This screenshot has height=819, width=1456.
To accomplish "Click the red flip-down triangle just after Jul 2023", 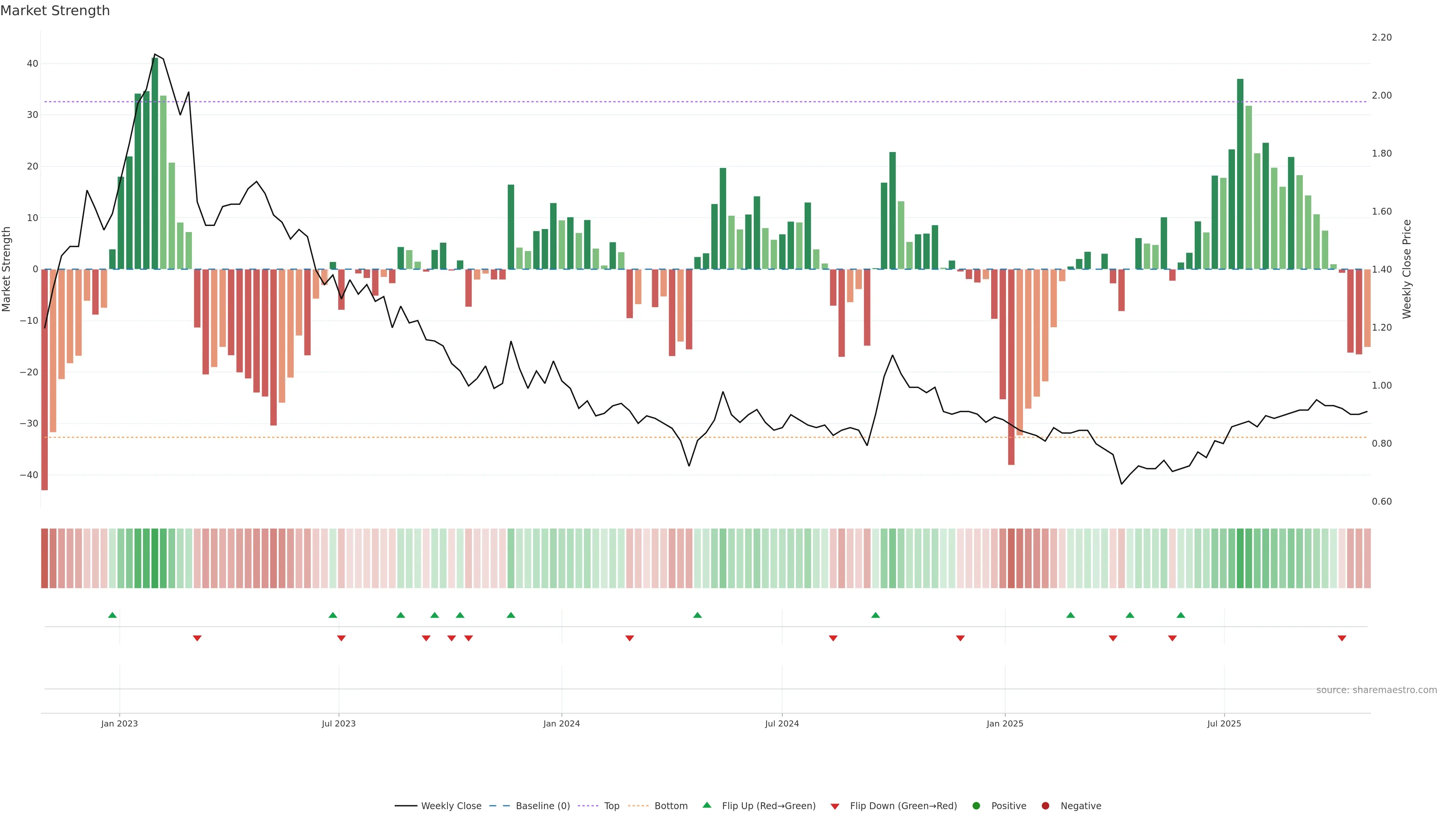I will (x=341, y=638).
